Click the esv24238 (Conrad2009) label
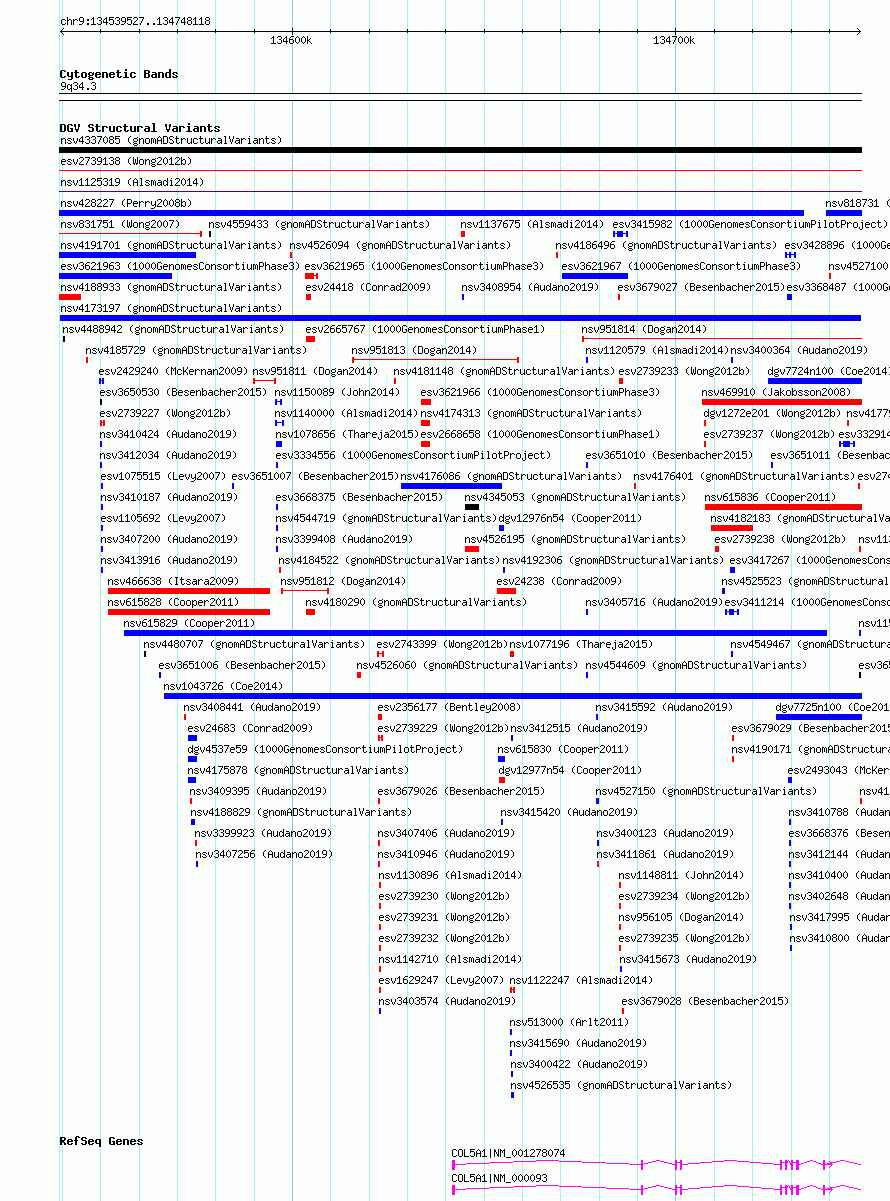This screenshot has width=890, height=1201. point(559,581)
